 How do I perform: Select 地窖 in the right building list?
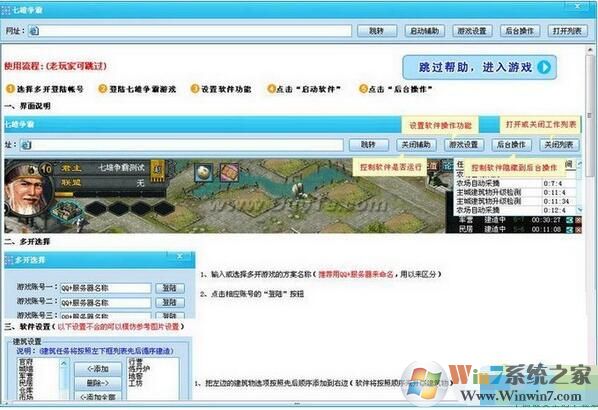(136, 376)
